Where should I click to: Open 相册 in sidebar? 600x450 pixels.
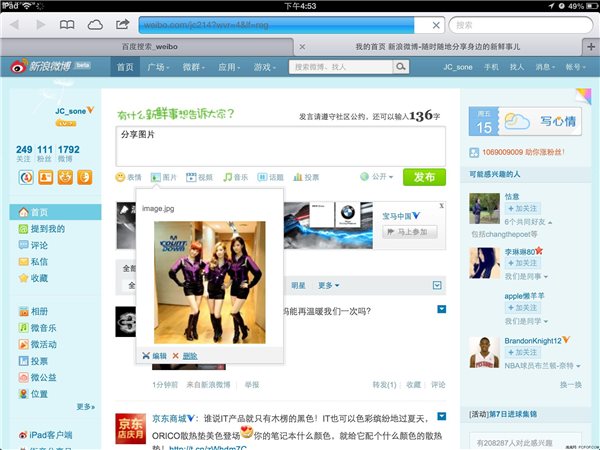point(33,311)
